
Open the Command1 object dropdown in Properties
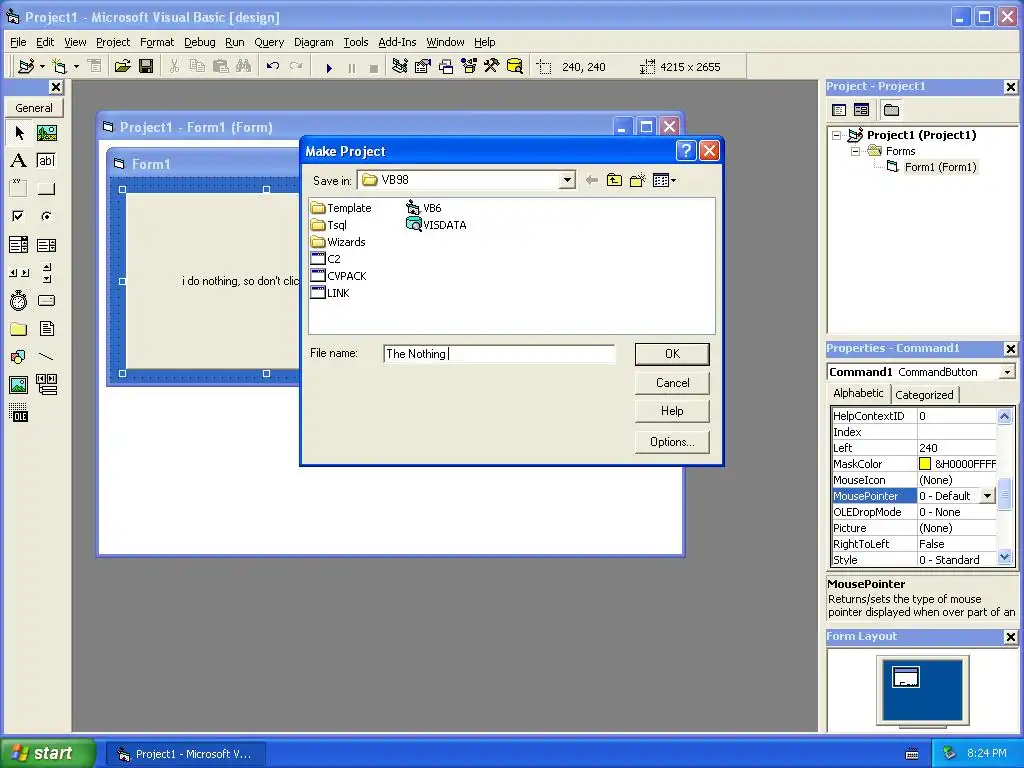coord(1007,372)
